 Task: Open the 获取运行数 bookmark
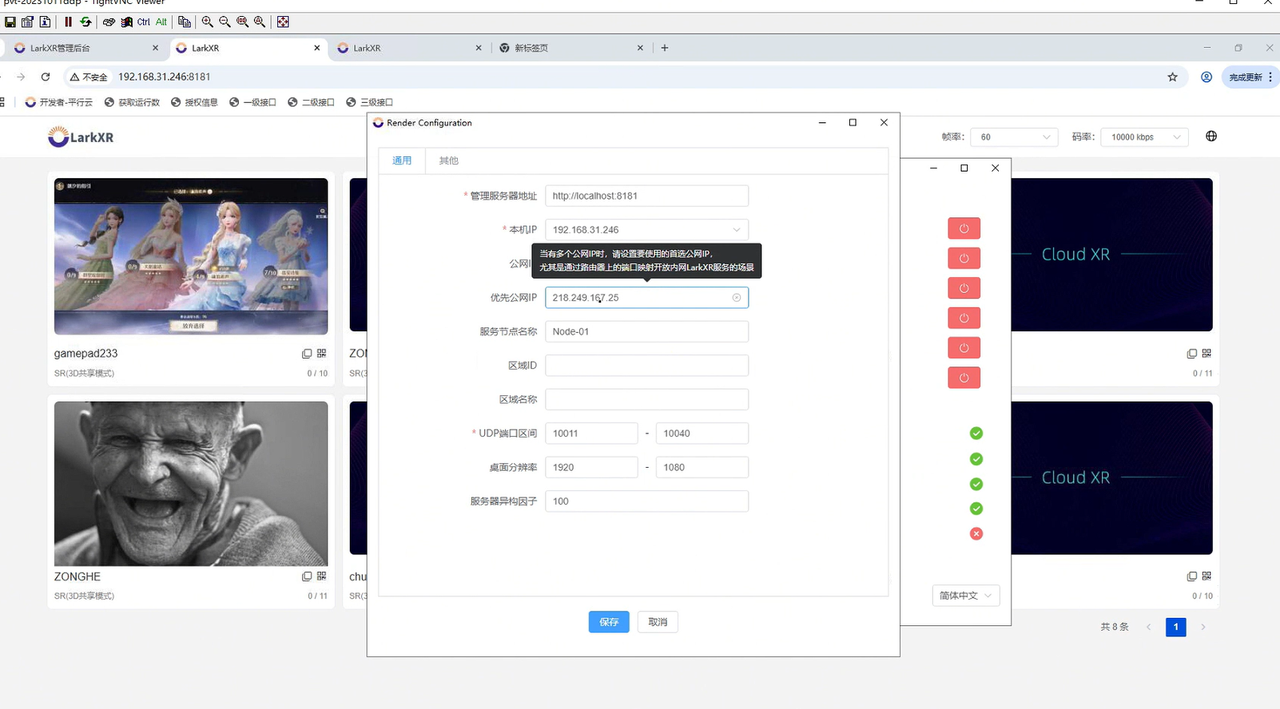click(x=132, y=102)
